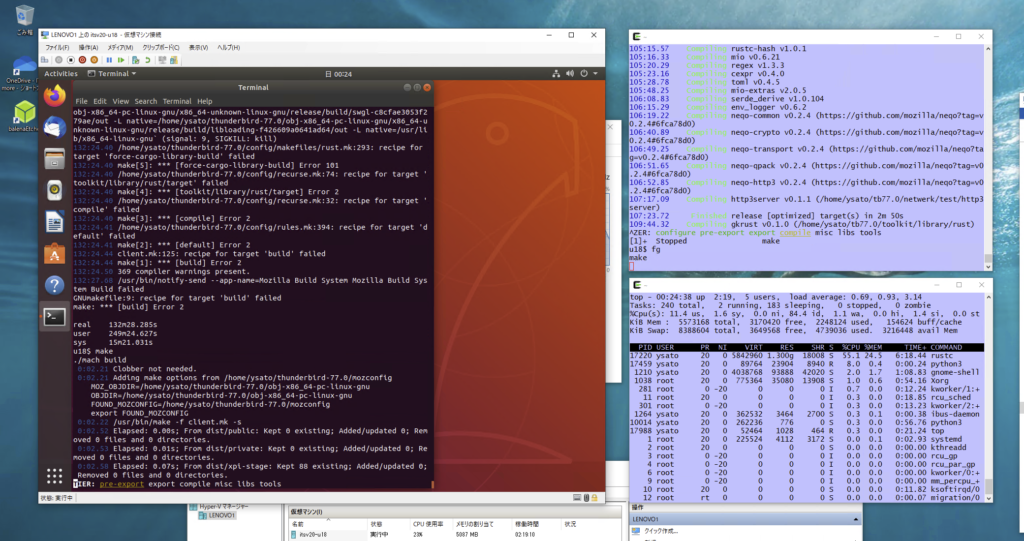The height and width of the screenshot is (541, 1024).
Task: Open Rhythmbox music player in dock
Action: [x=54, y=189]
